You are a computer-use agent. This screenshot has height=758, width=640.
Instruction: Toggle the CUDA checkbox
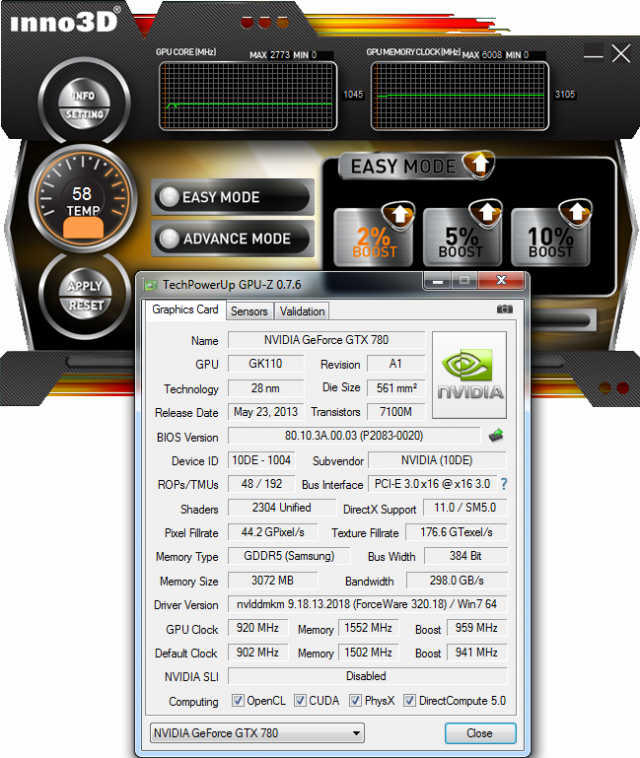tap(300, 700)
